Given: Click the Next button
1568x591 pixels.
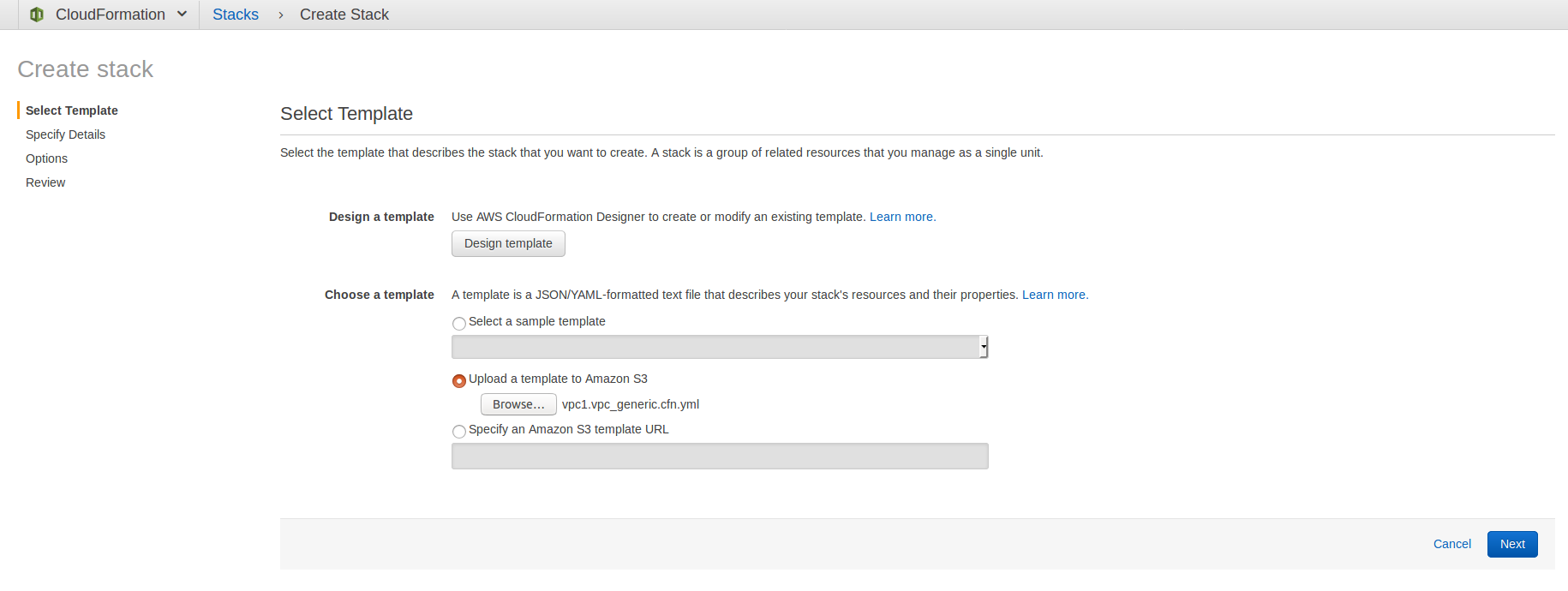Looking at the screenshot, I should 1512,544.
